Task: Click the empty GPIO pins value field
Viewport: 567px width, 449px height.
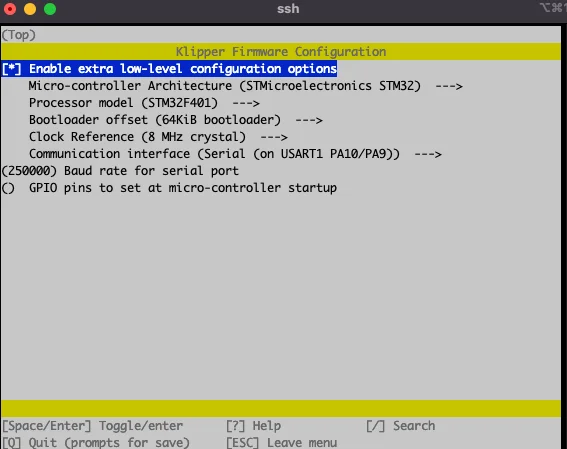Action: (8, 188)
